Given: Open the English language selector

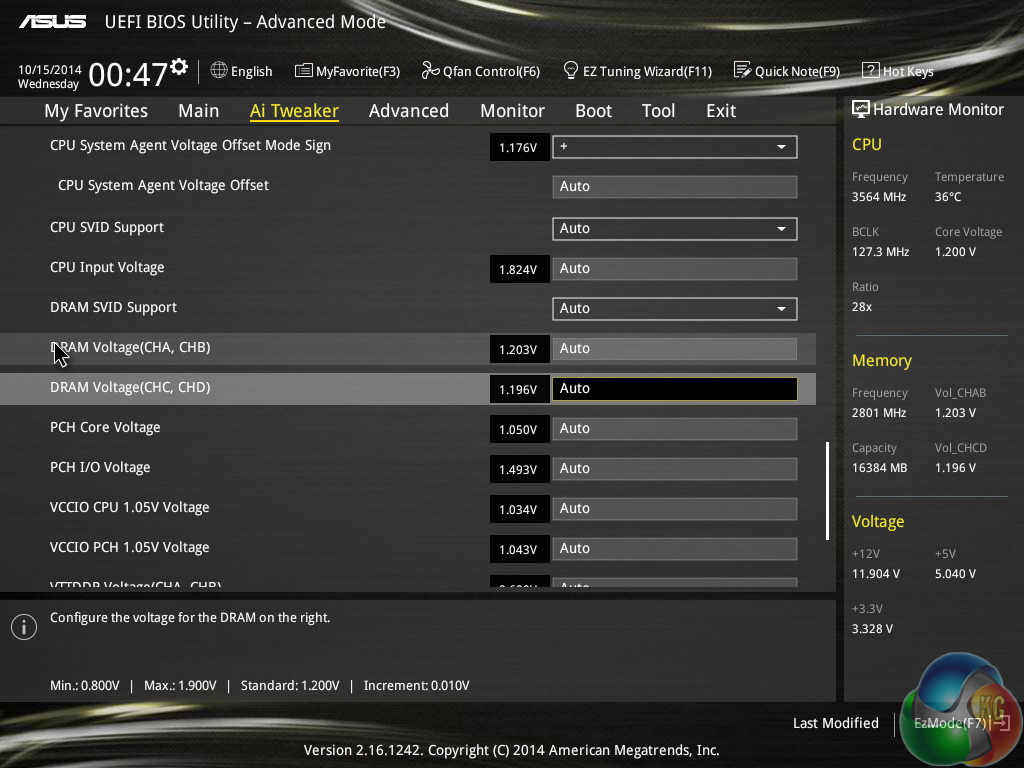Looking at the screenshot, I should coord(241,71).
